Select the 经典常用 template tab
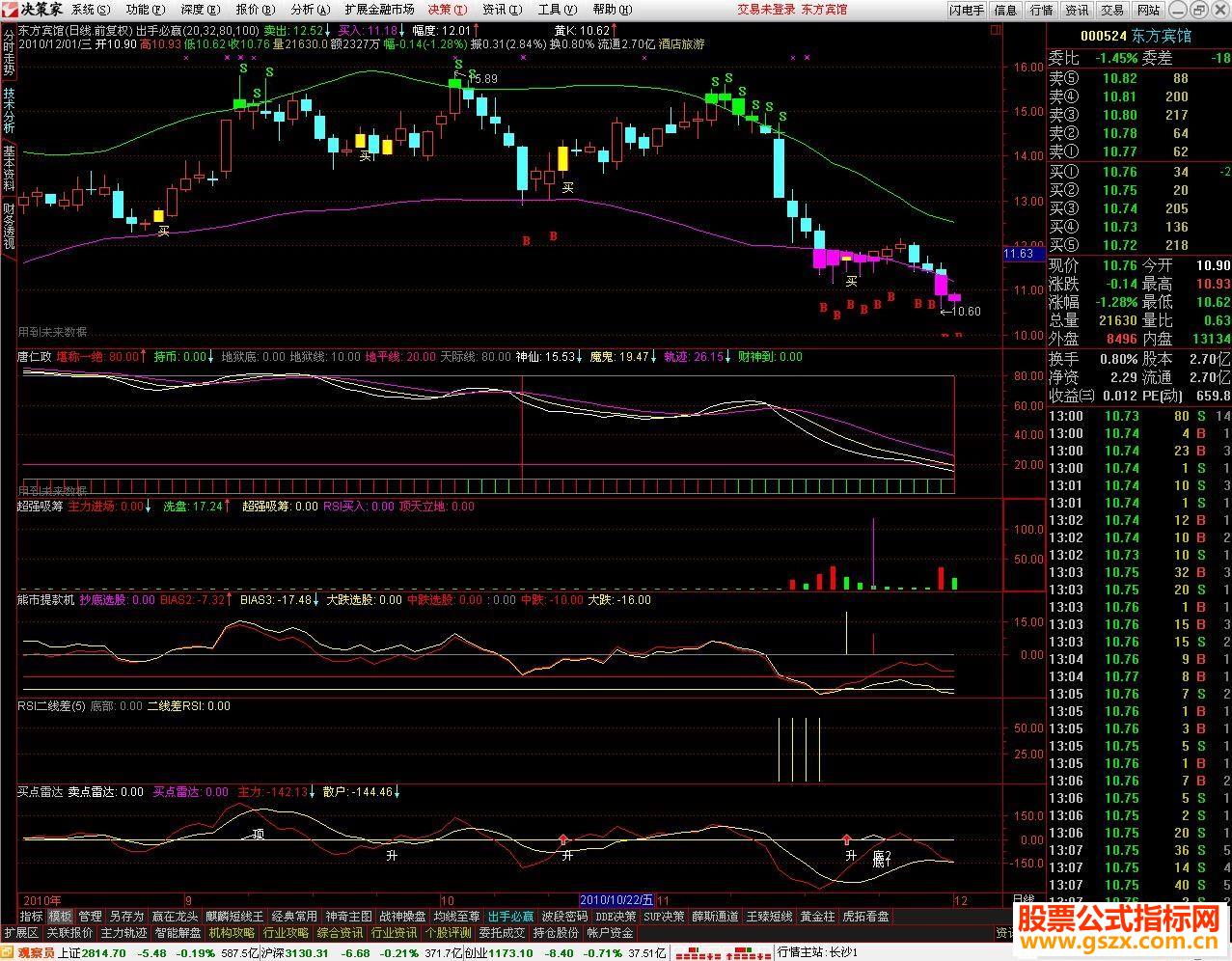The image size is (1232, 961). click(x=294, y=916)
